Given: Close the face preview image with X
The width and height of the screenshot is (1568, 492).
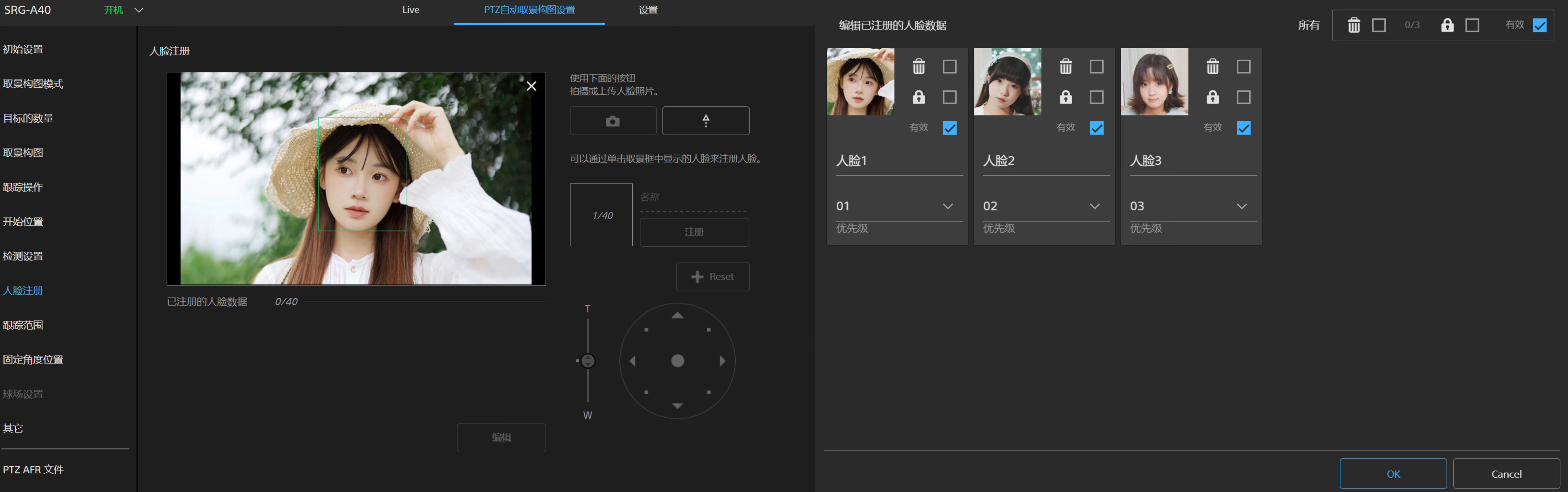Looking at the screenshot, I should pyautogui.click(x=531, y=87).
